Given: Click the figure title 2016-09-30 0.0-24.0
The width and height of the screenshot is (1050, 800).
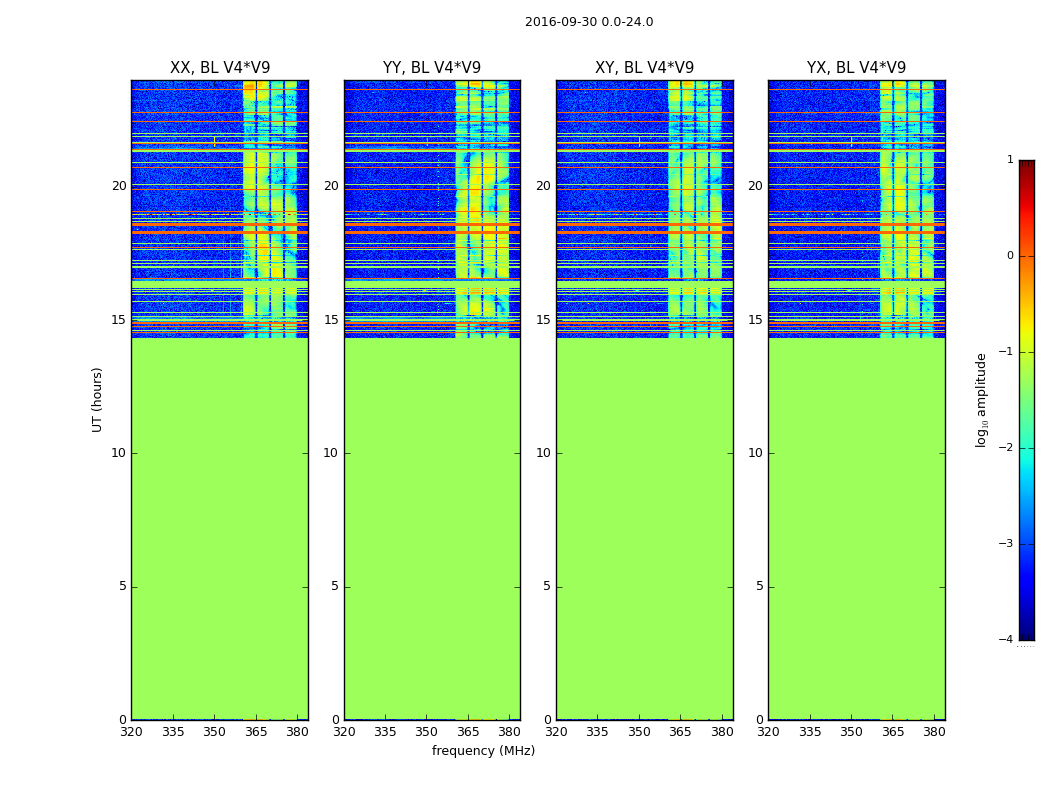Looking at the screenshot, I should point(589,22).
